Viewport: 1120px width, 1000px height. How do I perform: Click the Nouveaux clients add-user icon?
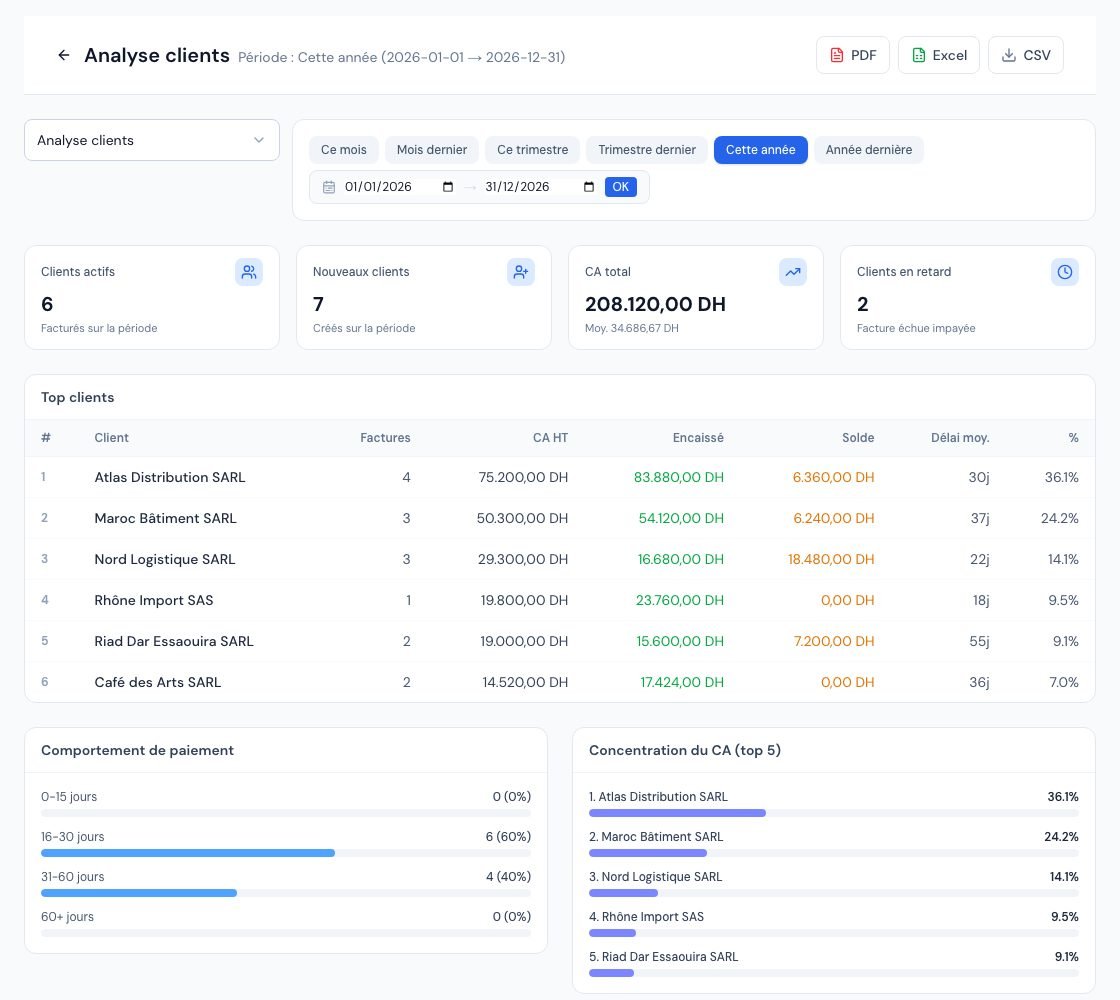521,272
